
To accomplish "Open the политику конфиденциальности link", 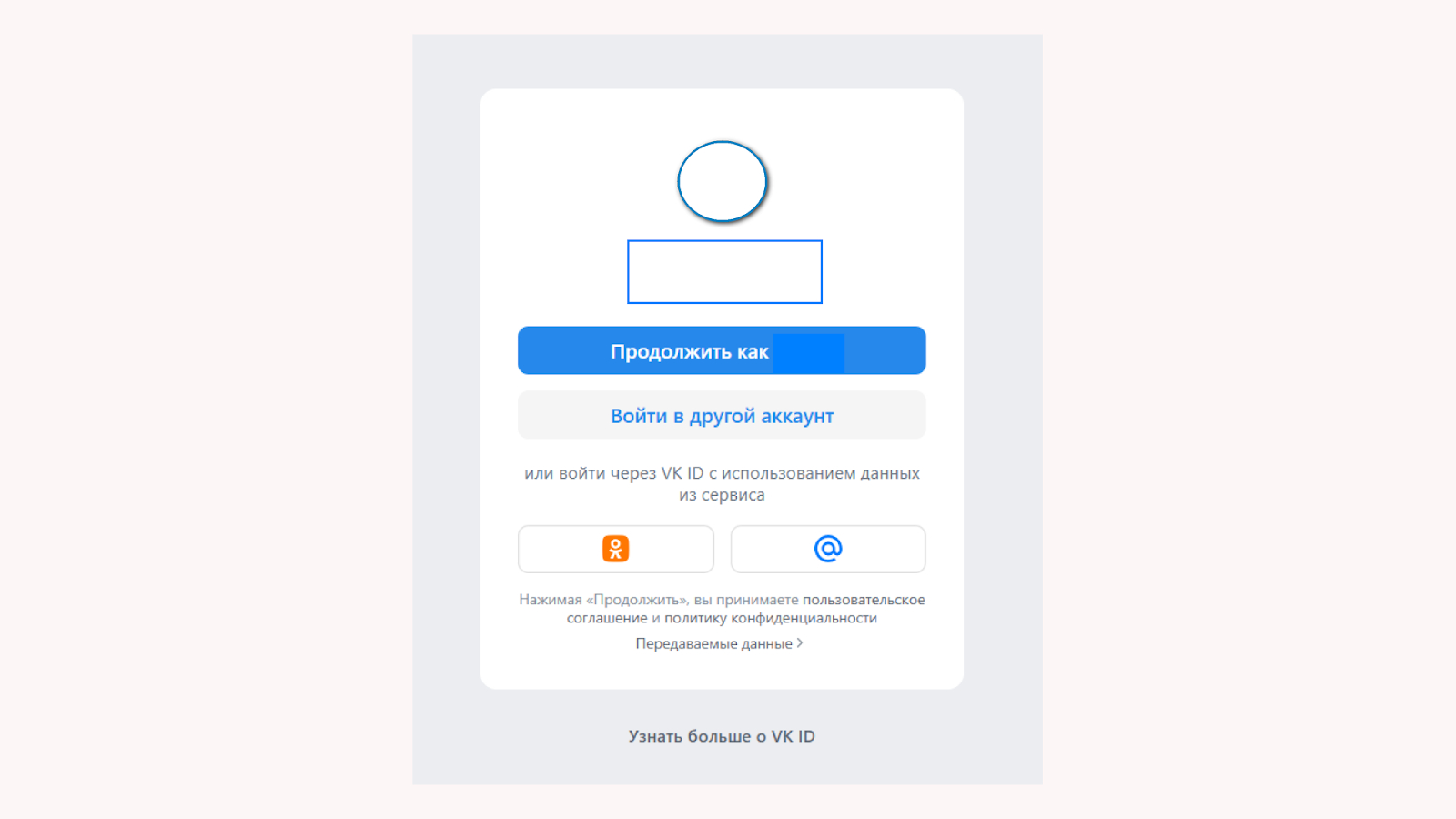I will pyautogui.click(x=771, y=618).
